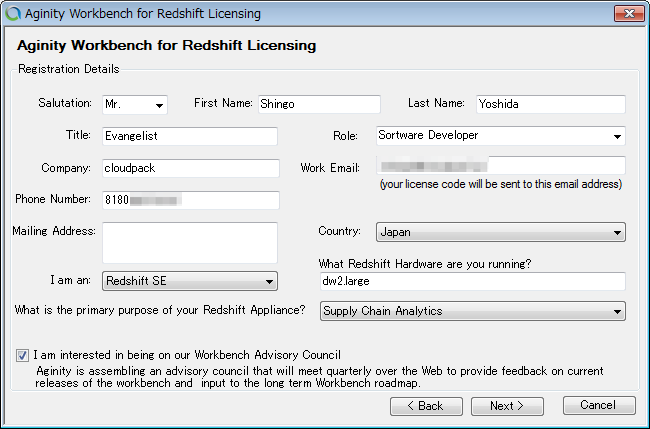Viewport: 650px width, 429px height.
Task: Click the Last Name field containing Yoshida
Action: [x=551, y=104]
